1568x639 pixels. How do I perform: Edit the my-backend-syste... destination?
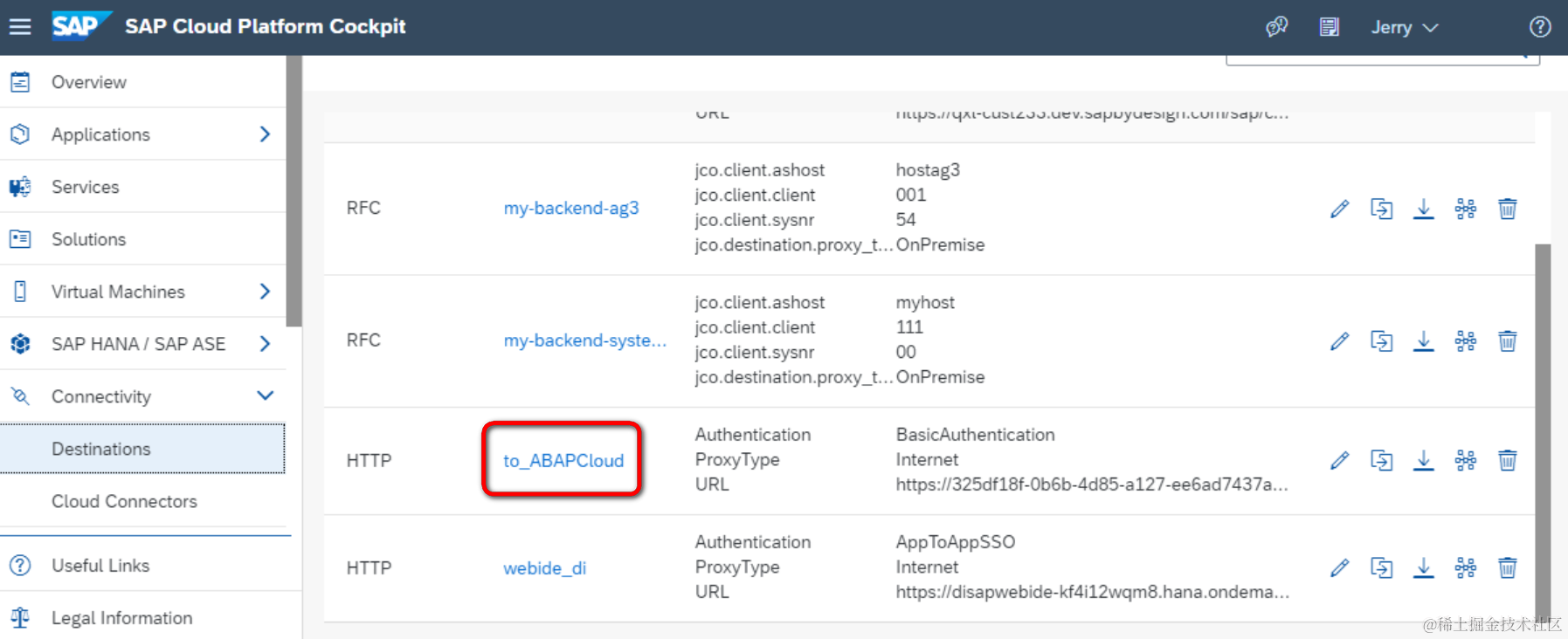(1340, 341)
